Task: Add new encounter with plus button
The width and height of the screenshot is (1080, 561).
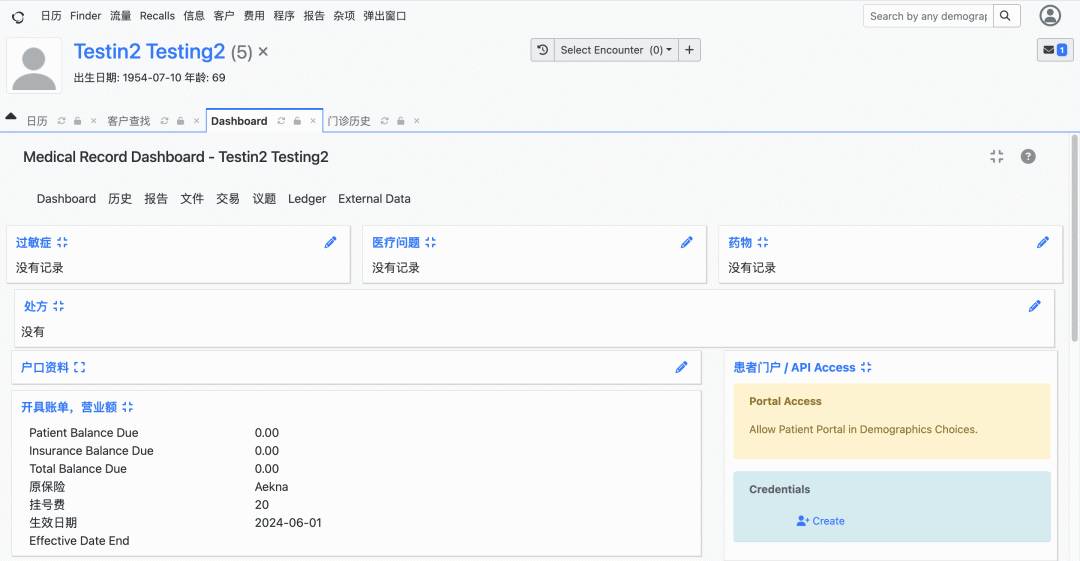Action: click(x=689, y=50)
